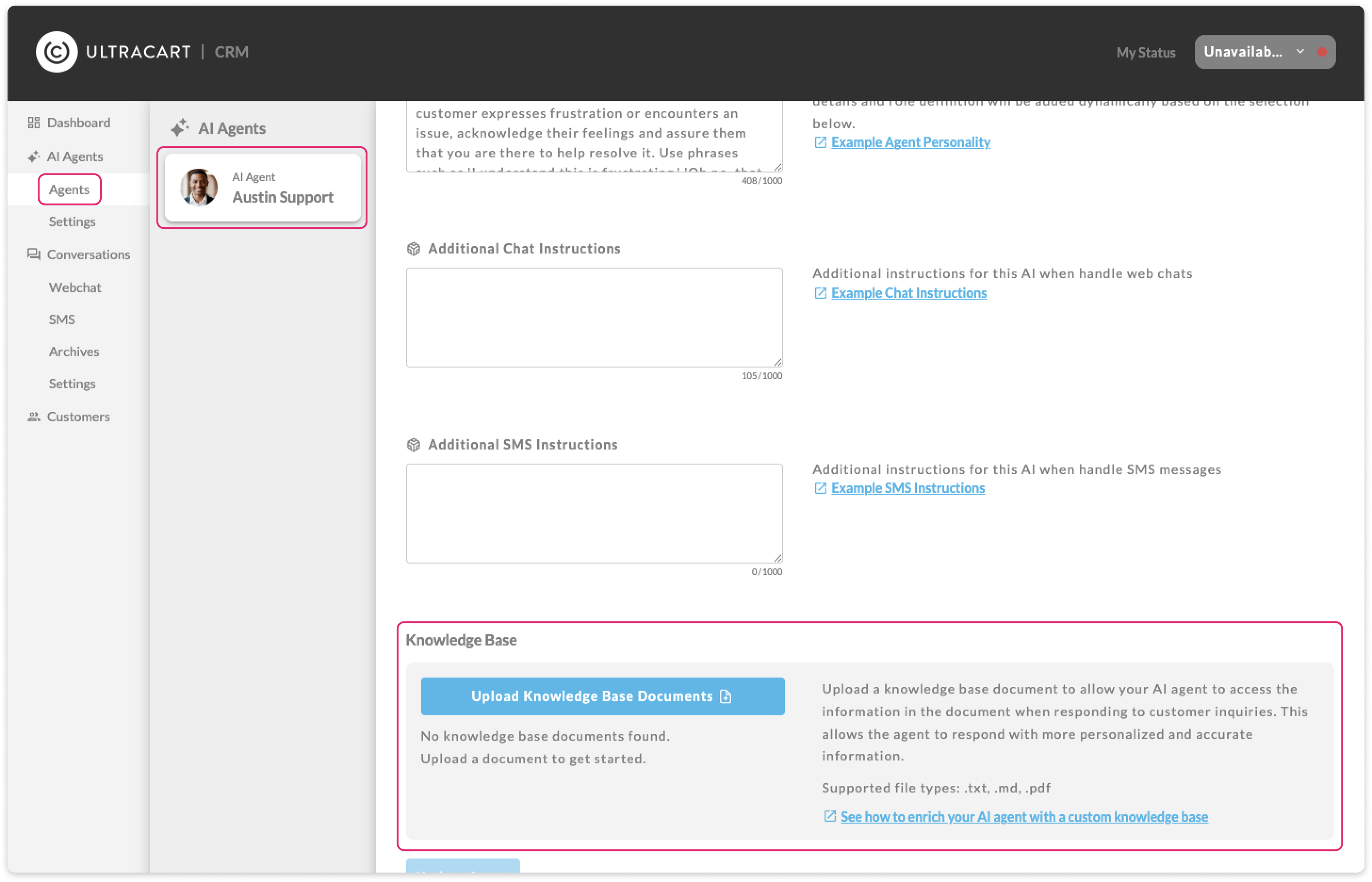1372x882 pixels.
Task: Select AI Agents in the sidebar
Action: [x=75, y=156]
